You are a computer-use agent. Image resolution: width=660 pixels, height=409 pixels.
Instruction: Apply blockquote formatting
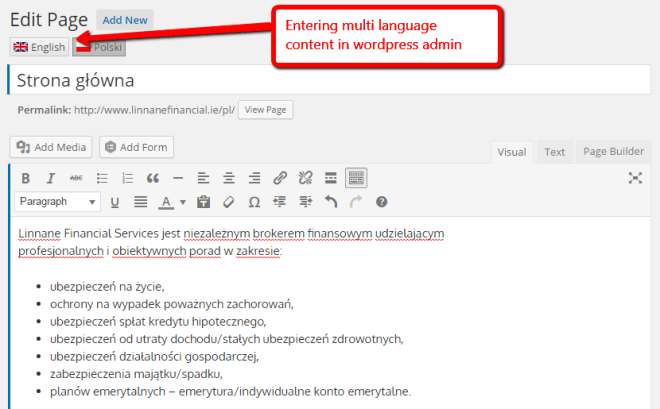tap(153, 178)
